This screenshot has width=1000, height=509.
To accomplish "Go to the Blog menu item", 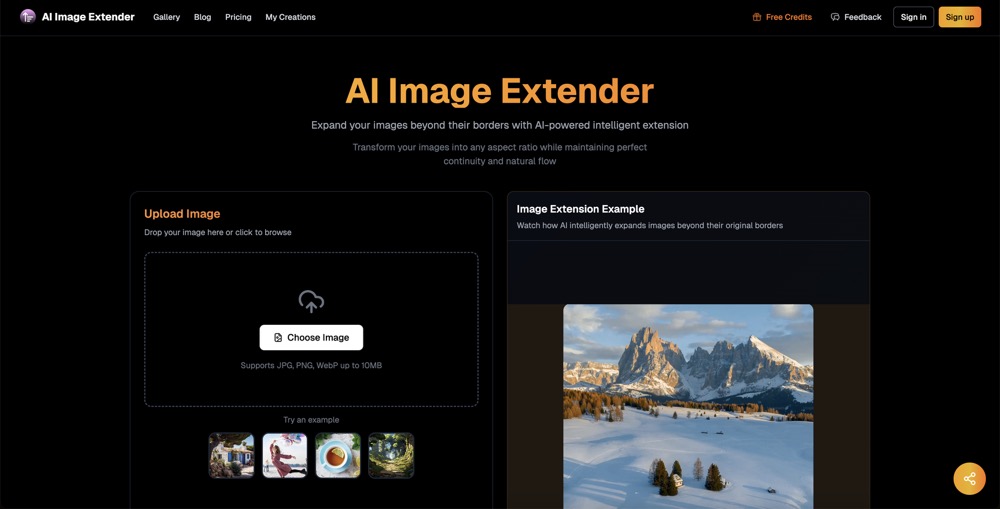I will tap(202, 17).
